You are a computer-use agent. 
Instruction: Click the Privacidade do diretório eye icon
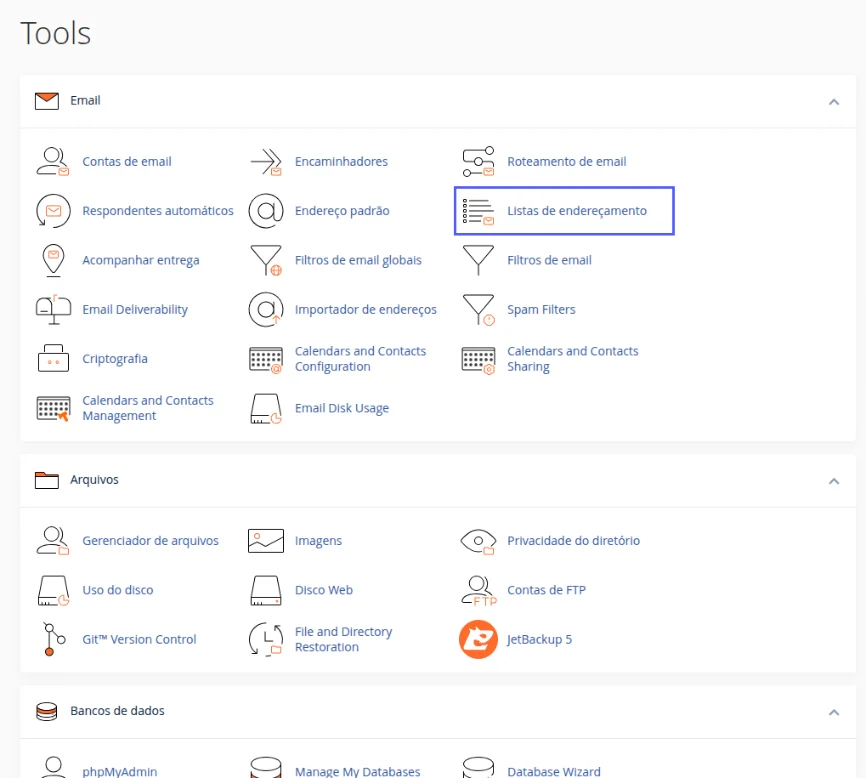(478, 542)
